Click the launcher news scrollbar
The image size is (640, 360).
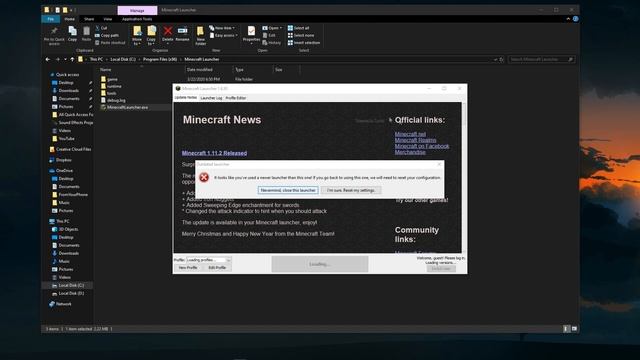(464, 177)
